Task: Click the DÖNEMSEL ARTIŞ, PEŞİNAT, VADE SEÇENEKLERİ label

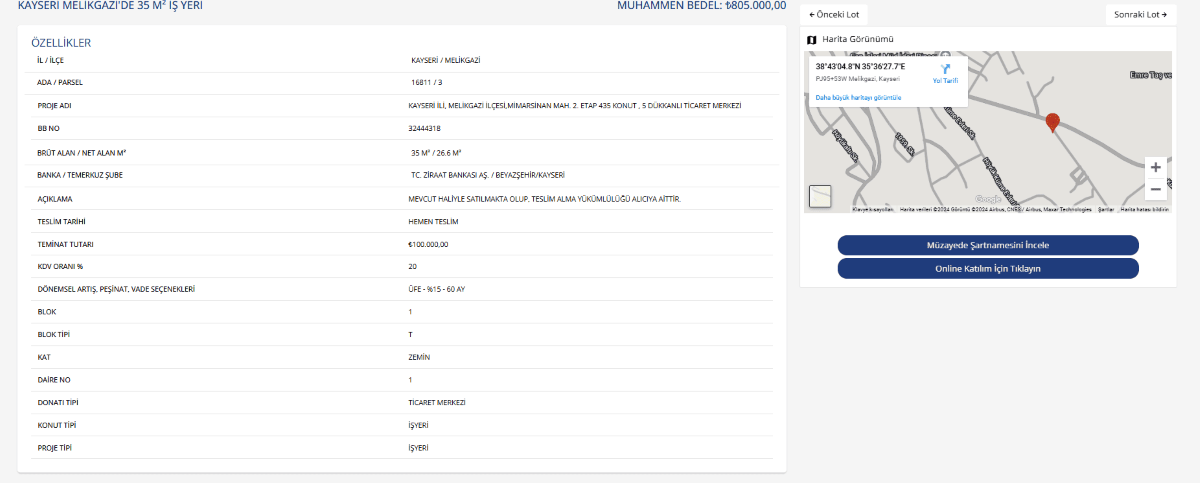Action: (x=115, y=290)
